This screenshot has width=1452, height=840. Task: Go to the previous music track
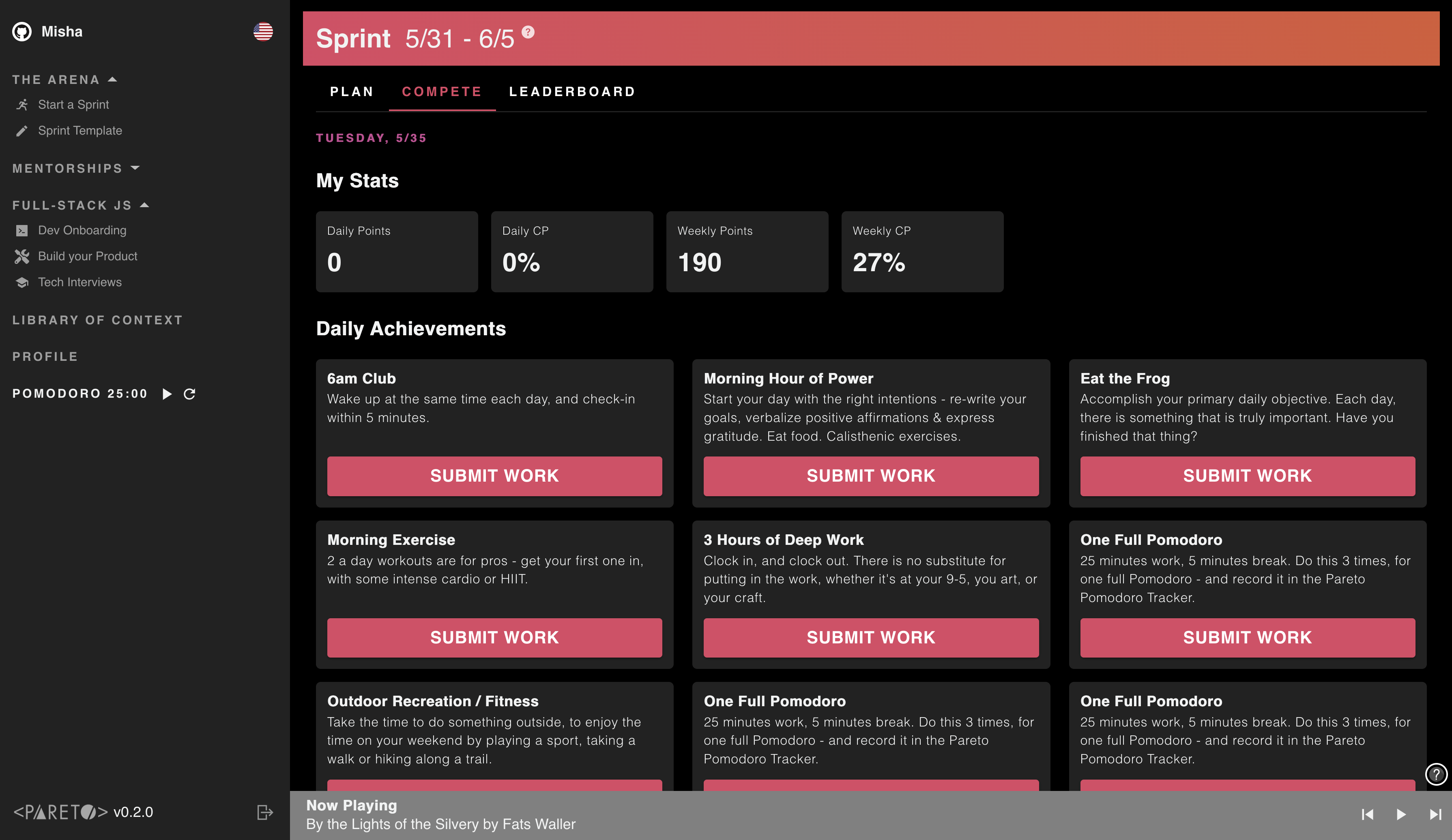[1367, 814]
